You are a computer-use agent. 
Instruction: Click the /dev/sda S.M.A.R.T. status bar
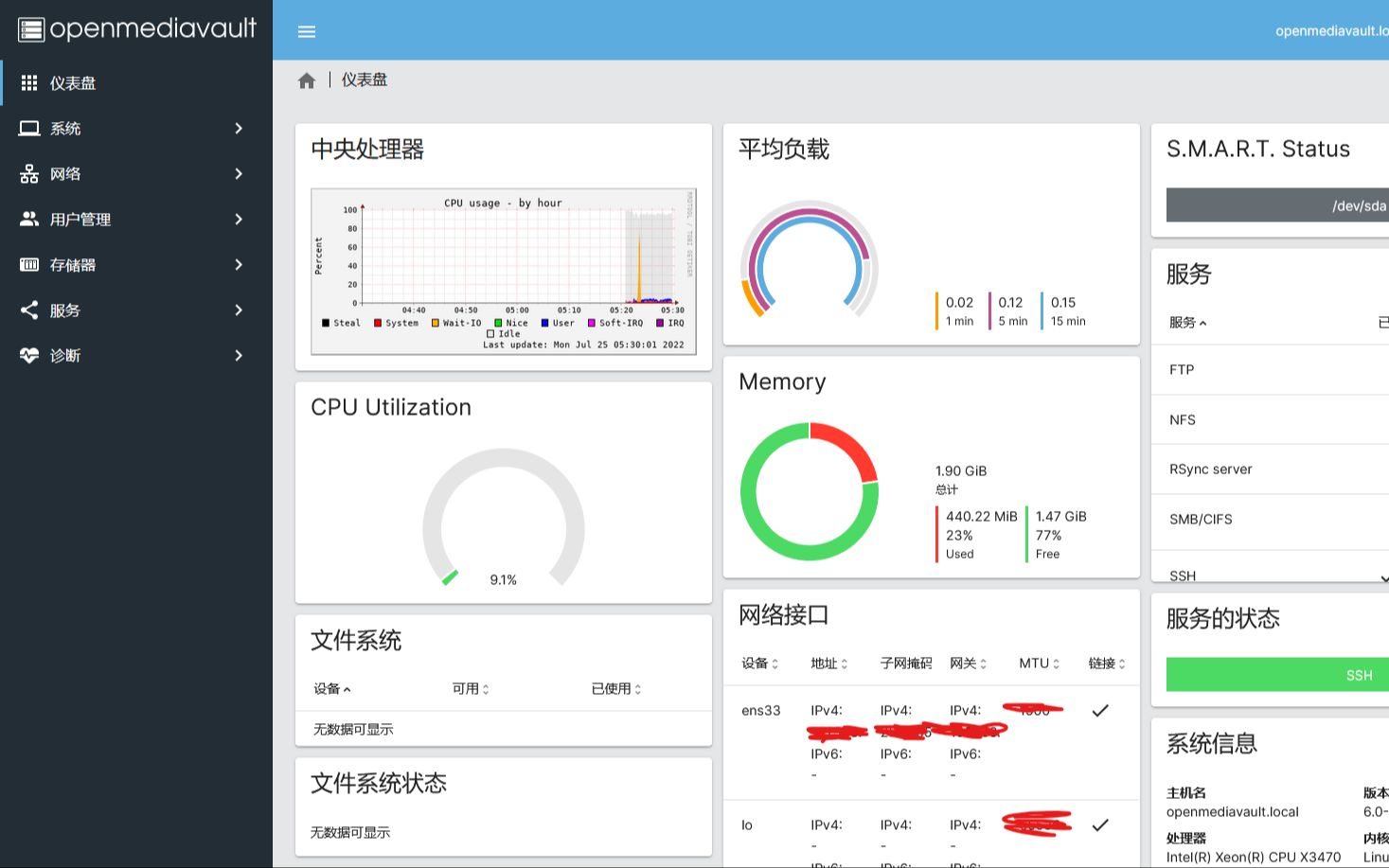point(1277,205)
